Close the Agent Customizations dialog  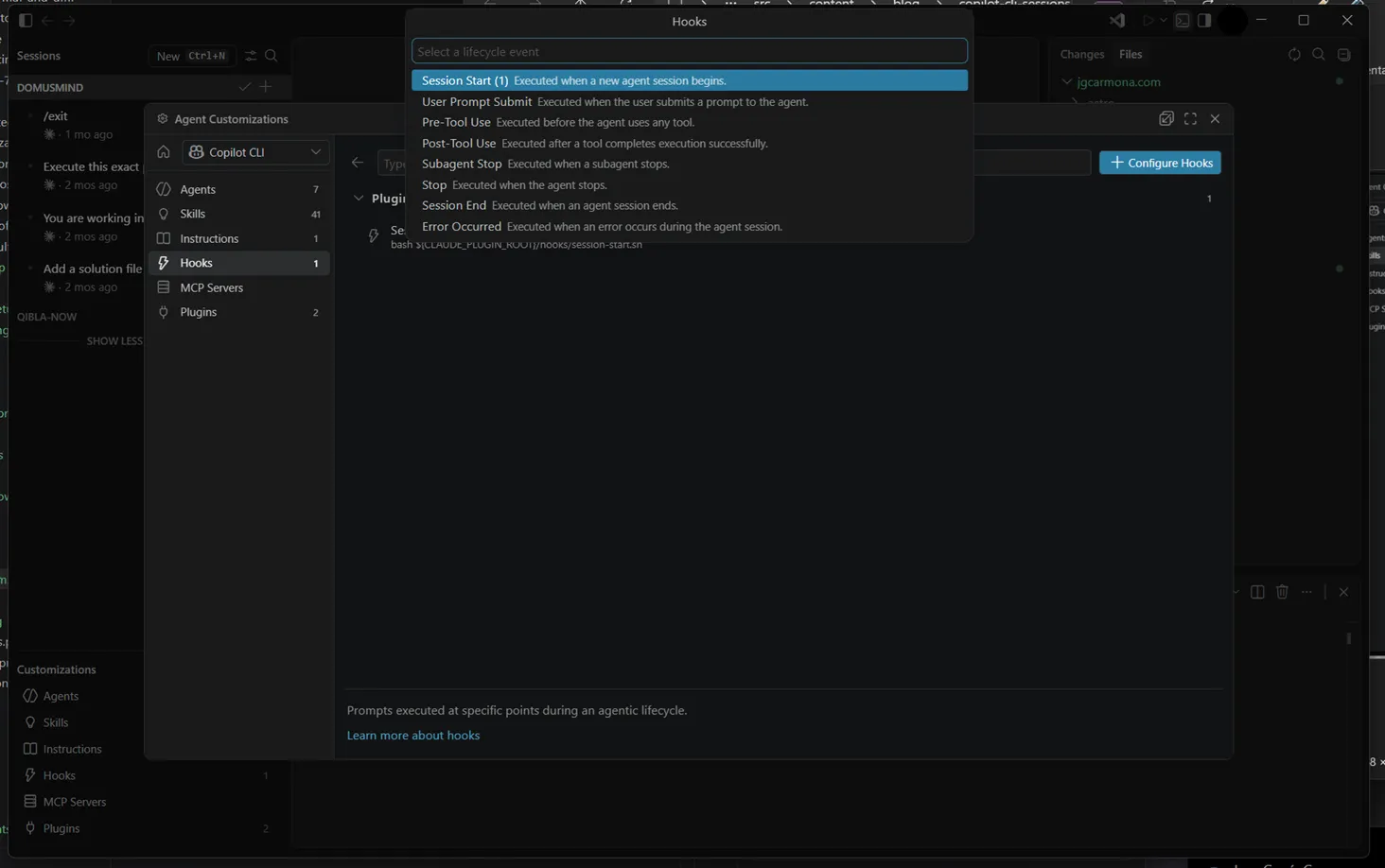tap(1215, 118)
